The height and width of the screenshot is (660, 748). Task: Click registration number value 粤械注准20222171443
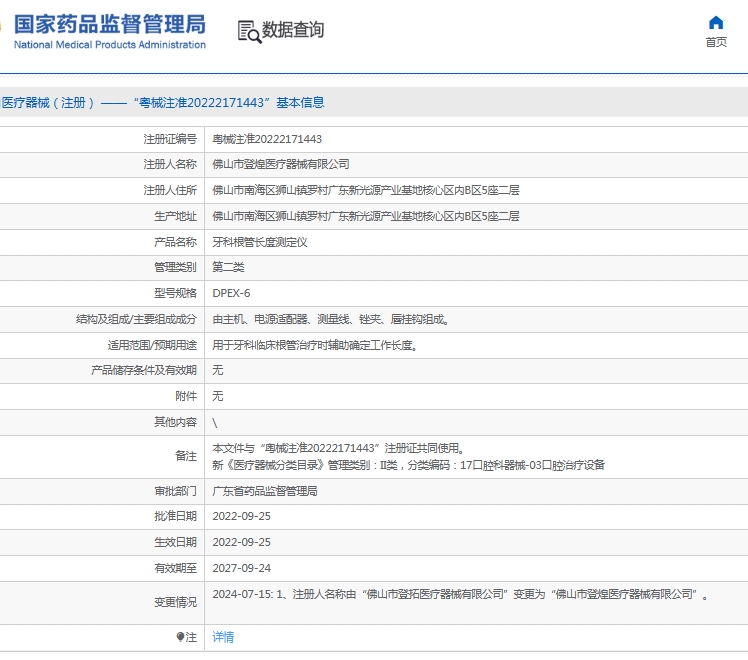tap(267, 139)
